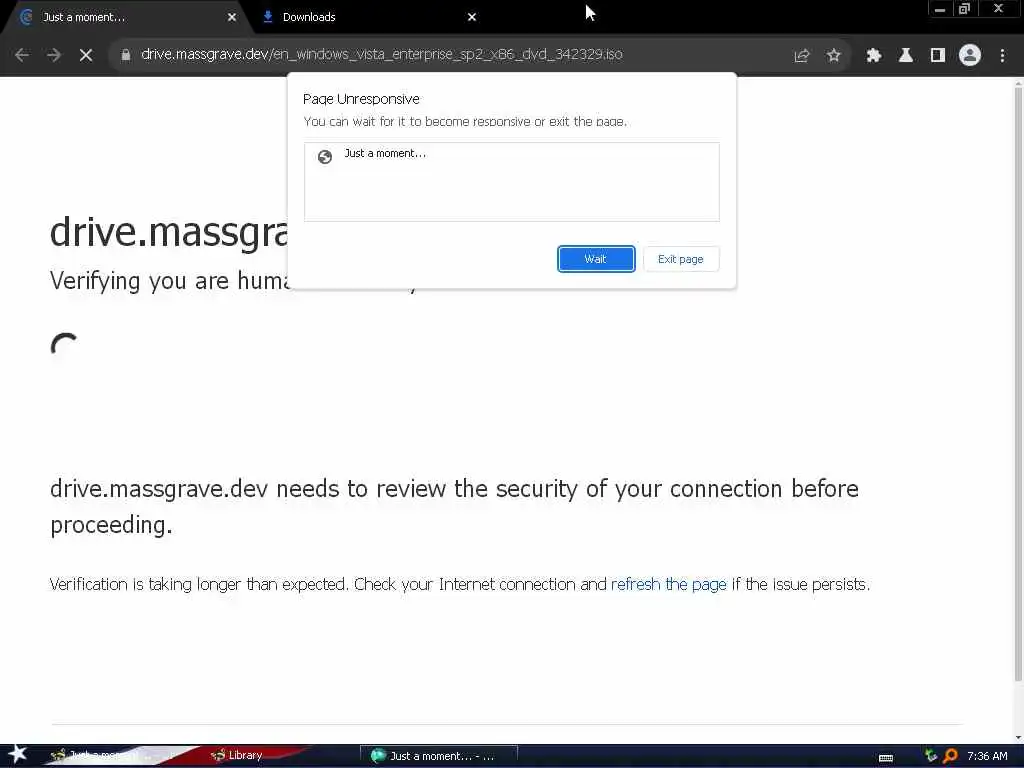
Task: Open the Extensions puzzle icon
Action: (873, 56)
